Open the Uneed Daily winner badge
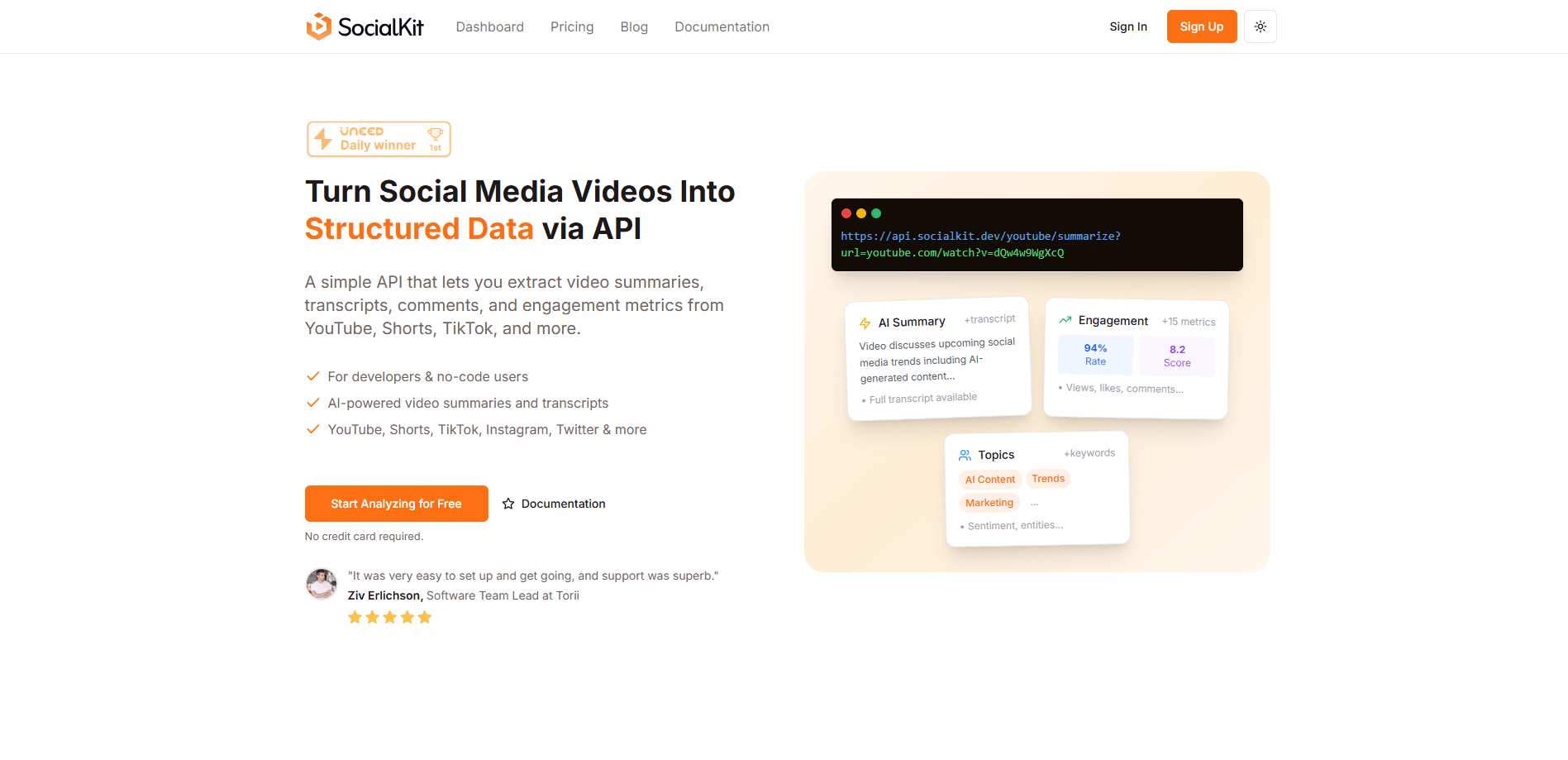The height and width of the screenshot is (760, 1568). pos(379,139)
